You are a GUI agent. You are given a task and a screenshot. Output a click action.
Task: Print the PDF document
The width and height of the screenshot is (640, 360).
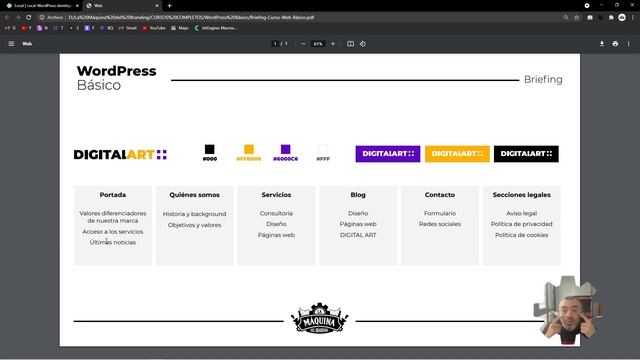[x=615, y=44]
